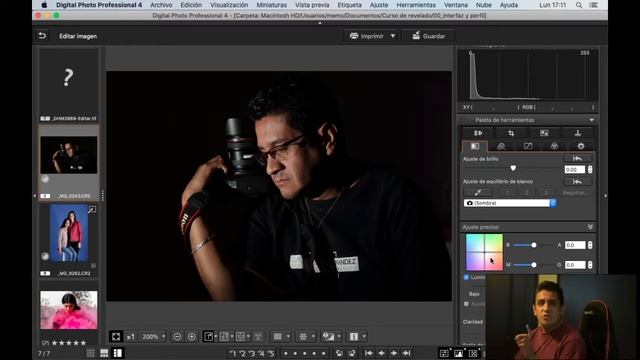
Task: Click the picture composition icon in palette
Action: pyautogui.click(x=544, y=133)
